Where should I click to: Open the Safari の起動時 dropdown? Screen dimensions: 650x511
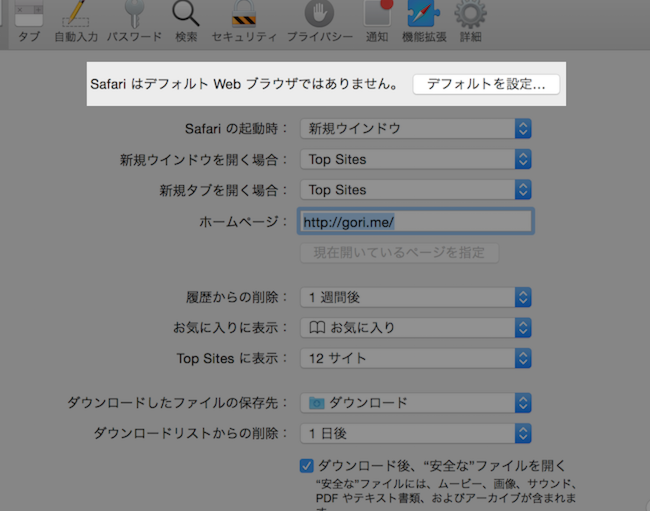point(416,128)
